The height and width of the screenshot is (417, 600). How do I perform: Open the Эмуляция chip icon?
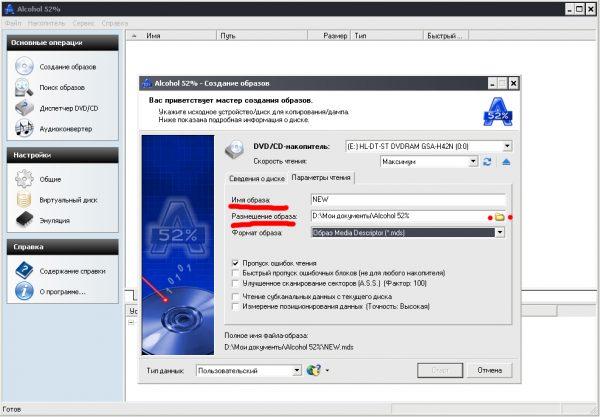click(x=24, y=220)
